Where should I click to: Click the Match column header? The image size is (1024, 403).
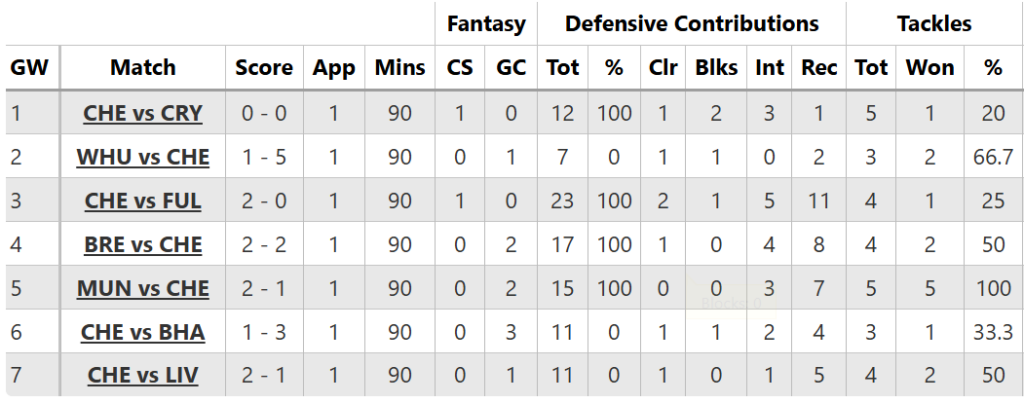tap(143, 68)
